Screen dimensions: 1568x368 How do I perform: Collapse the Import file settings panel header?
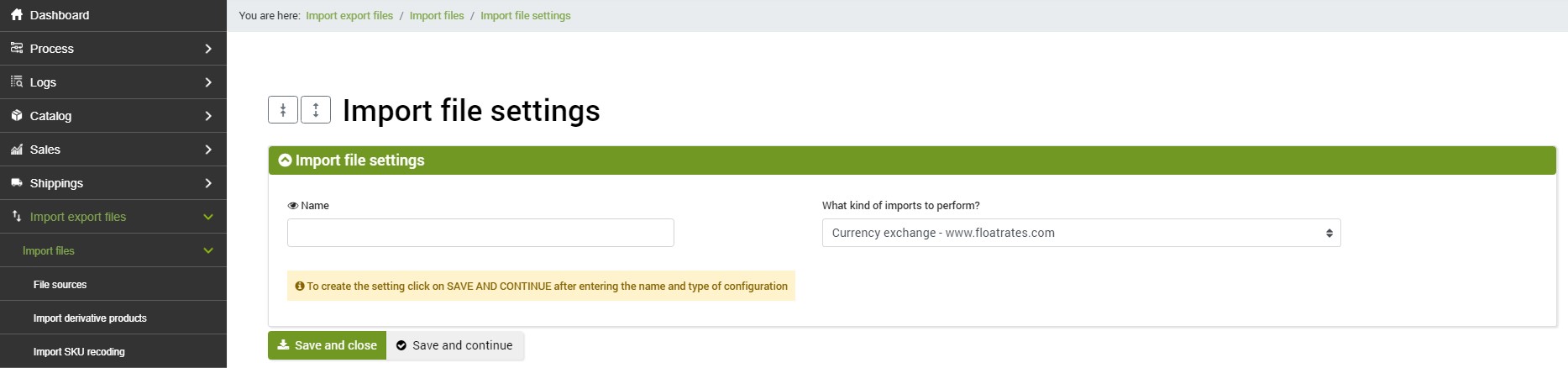coord(912,160)
